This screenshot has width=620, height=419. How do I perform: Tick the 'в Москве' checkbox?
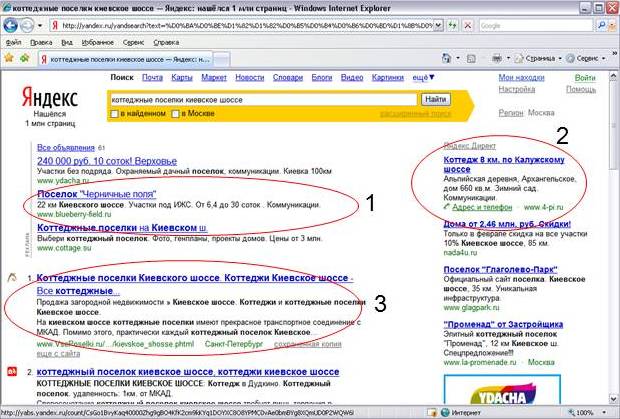click(175, 114)
